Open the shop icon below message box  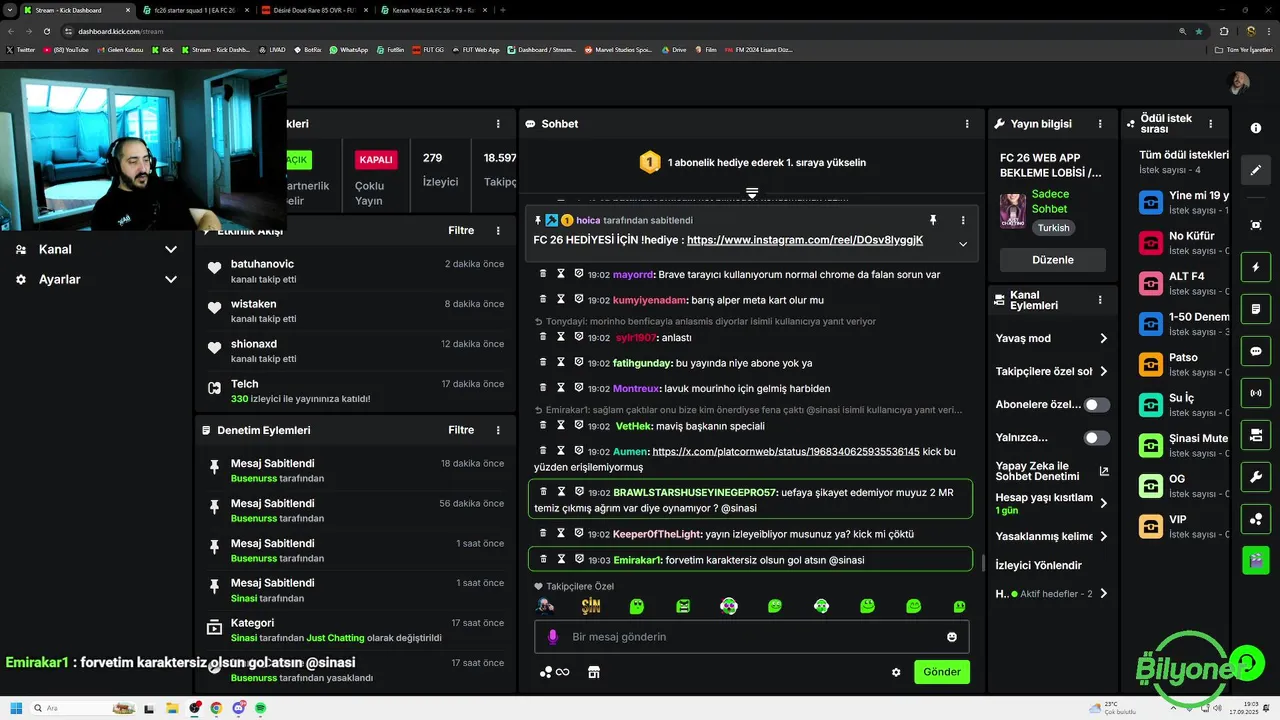coord(593,672)
